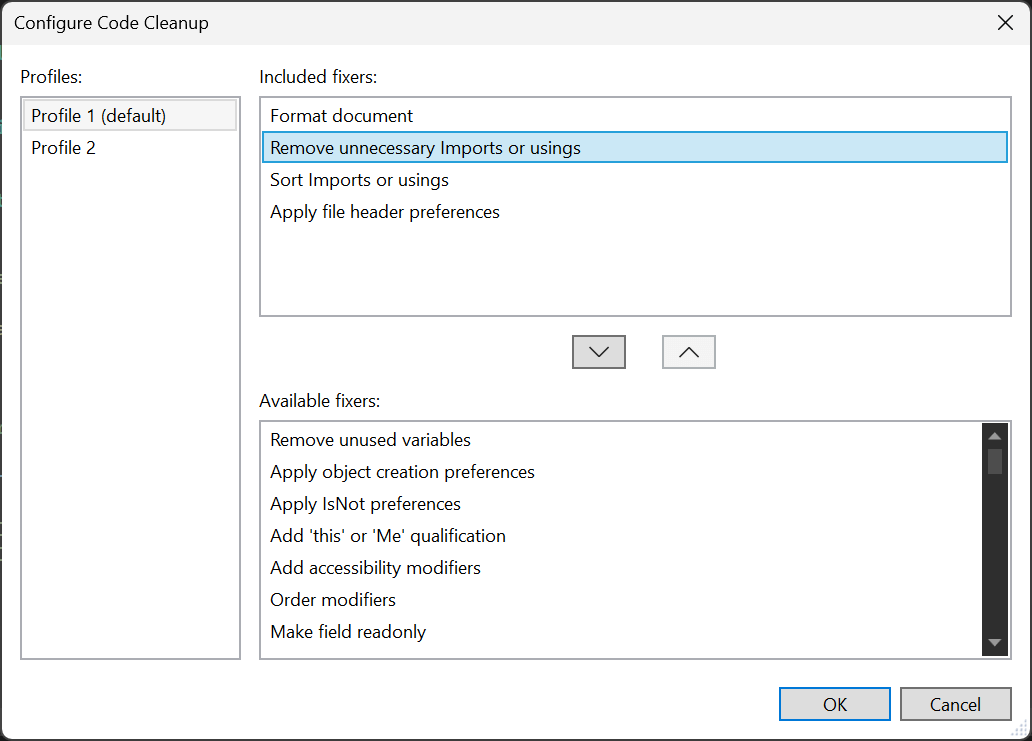Click the Available fixers scrollbar thumb

click(994, 461)
